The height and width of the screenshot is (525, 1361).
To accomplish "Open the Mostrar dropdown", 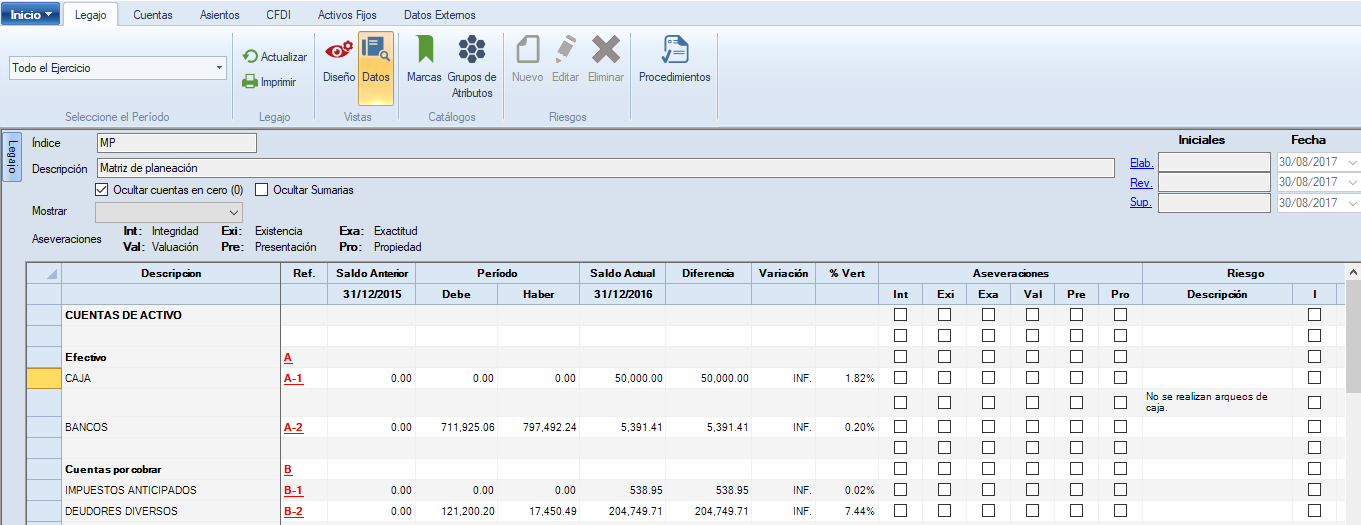I will point(233,213).
